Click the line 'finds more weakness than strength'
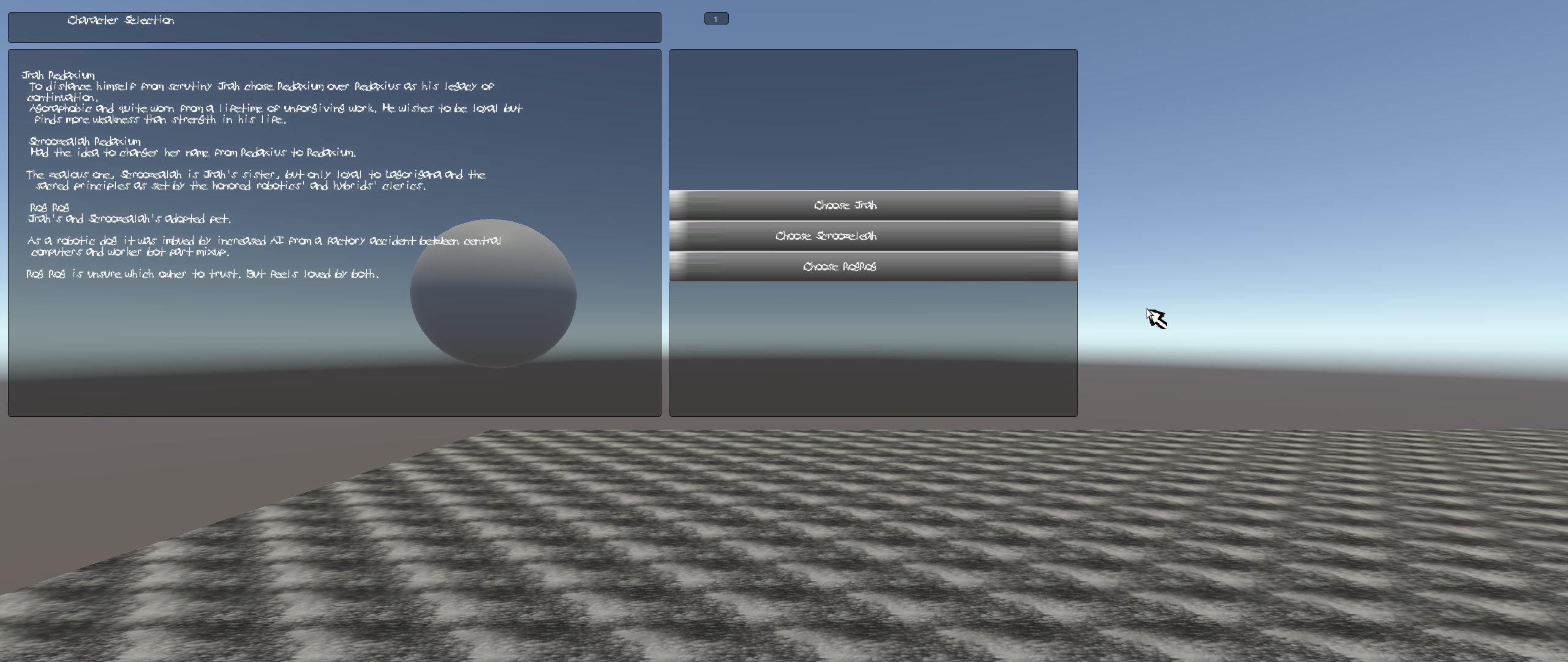1568x662 pixels. (x=160, y=120)
